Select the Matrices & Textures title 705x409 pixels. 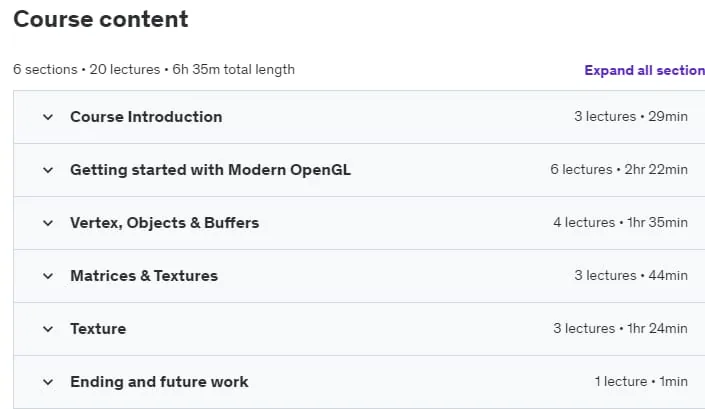144,276
